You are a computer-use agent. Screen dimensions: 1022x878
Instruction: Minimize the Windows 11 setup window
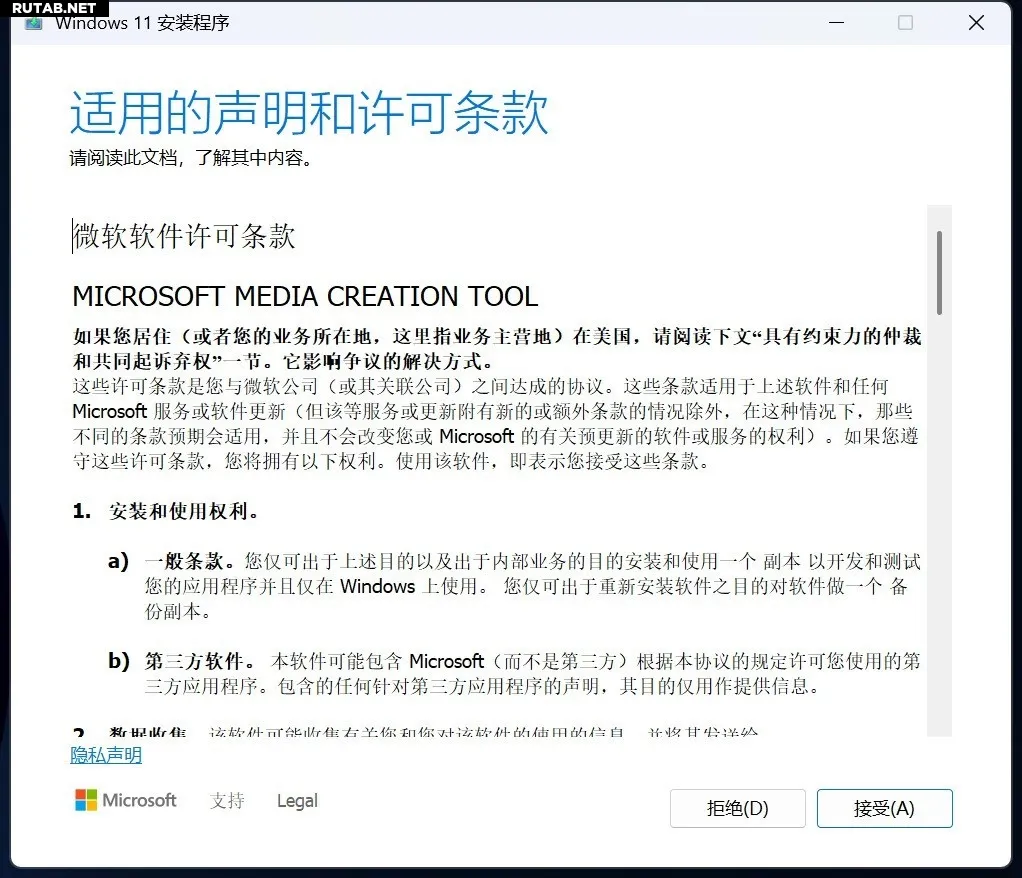[x=834, y=22]
